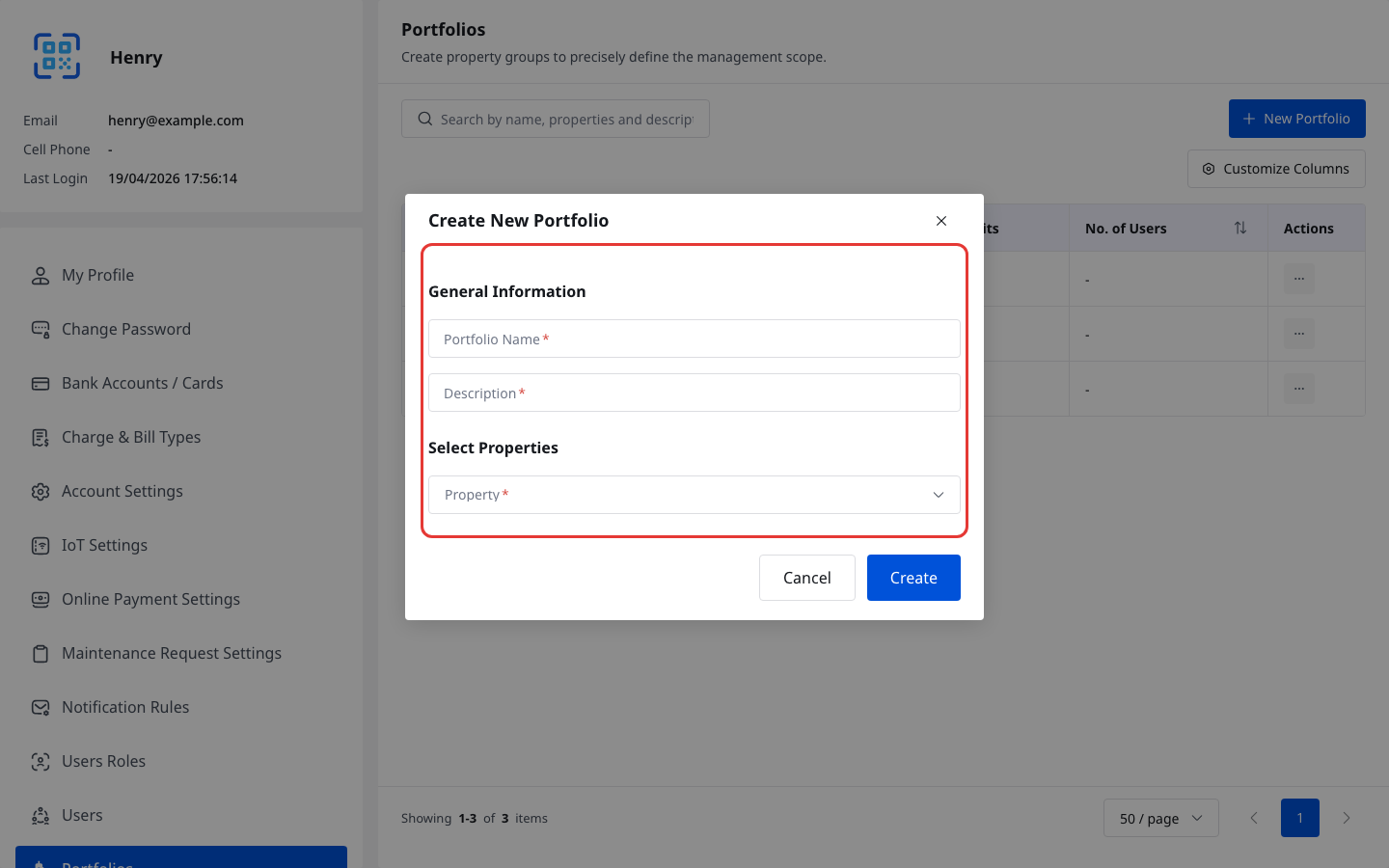1389x868 pixels.
Task: Select Charge & Bill Types
Action: (x=181, y=438)
